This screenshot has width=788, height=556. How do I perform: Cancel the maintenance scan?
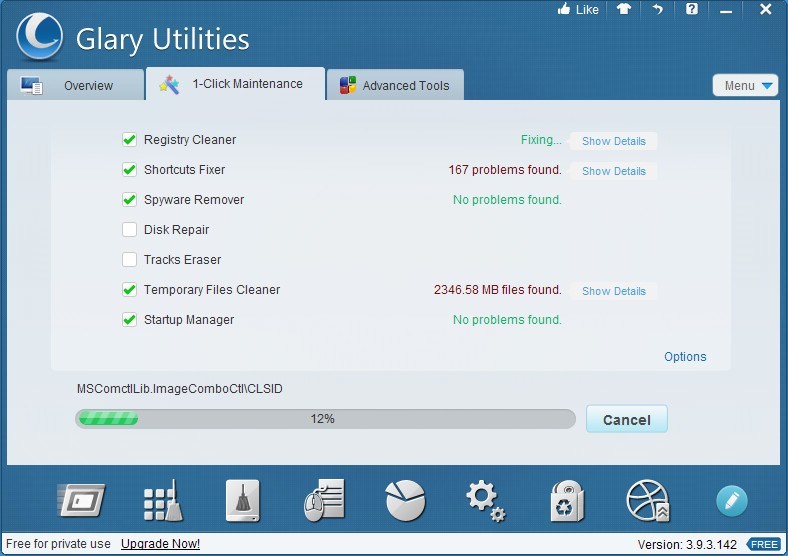coord(627,419)
